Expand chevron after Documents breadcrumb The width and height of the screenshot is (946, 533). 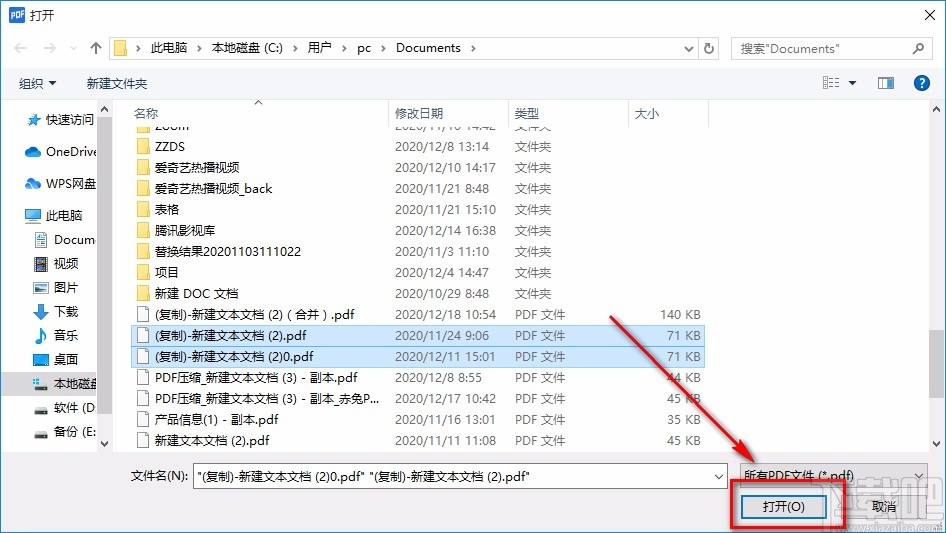(473, 48)
